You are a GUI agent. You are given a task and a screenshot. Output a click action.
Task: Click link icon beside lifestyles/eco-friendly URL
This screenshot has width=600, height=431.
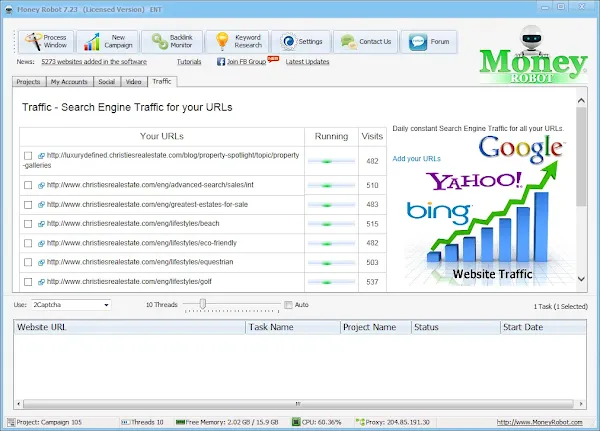[41, 243]
